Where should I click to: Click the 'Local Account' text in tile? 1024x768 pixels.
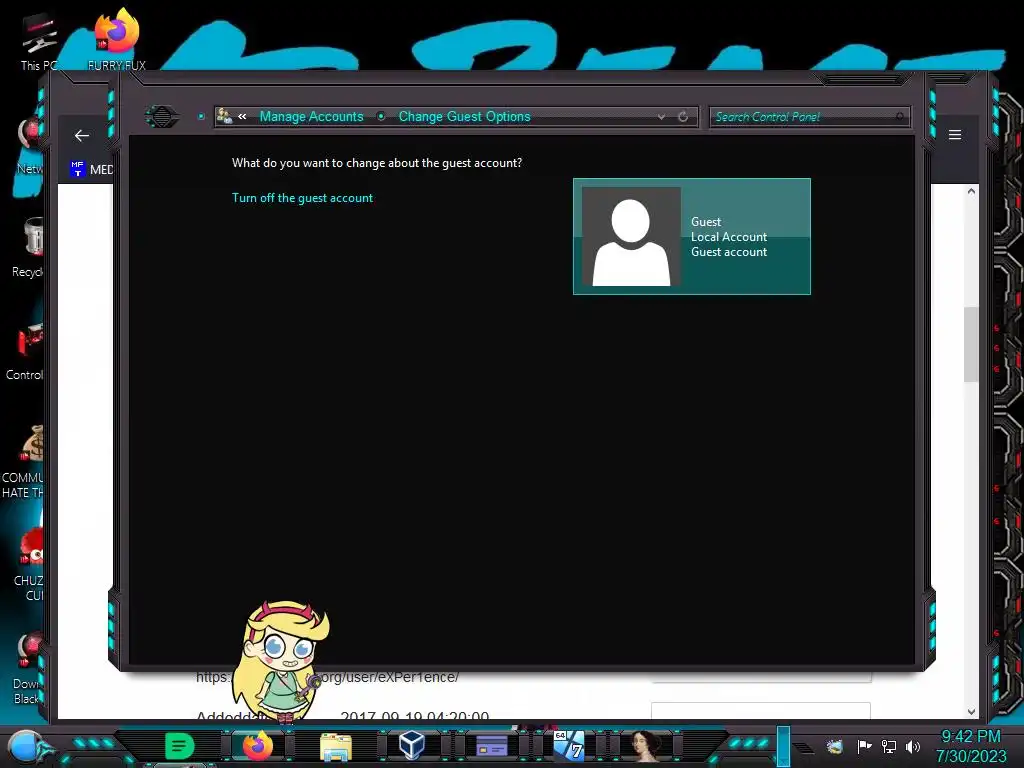(x=729, y=237)
